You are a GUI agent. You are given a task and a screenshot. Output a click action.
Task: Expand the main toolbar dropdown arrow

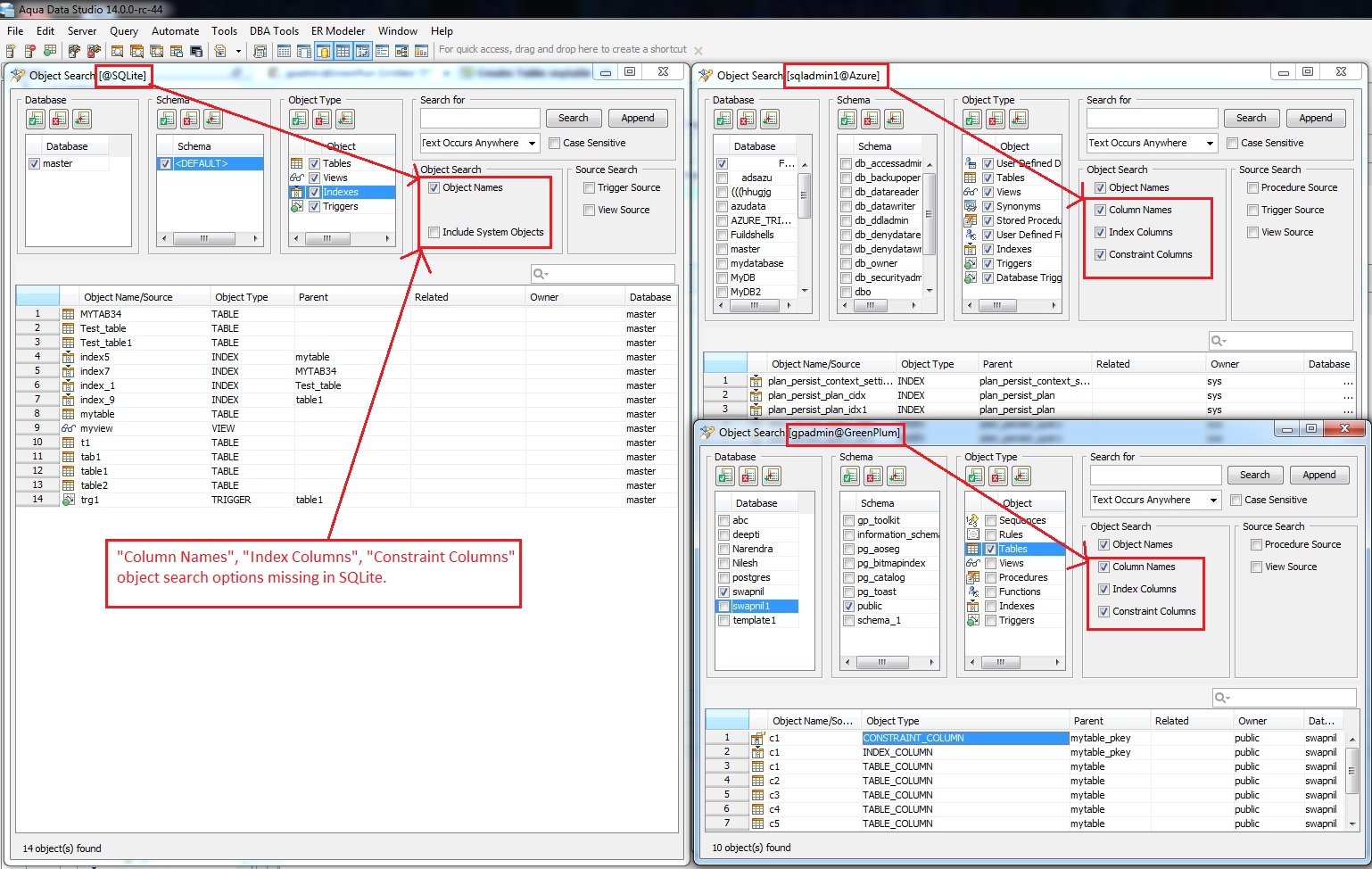pos(238,51)
